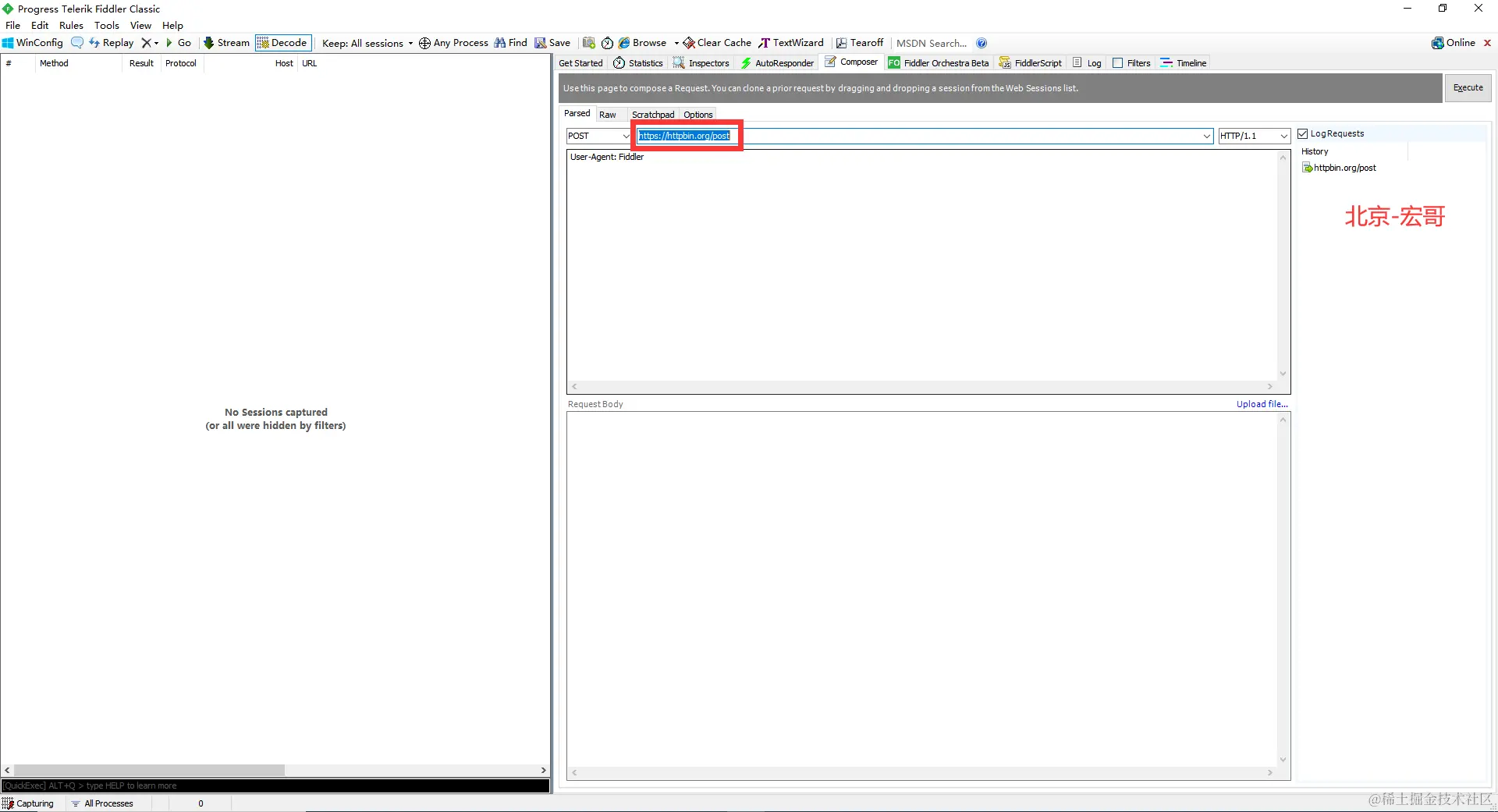Viewport: 1498px width, 812px height.
Task: Sort sessions by Method column
Action: (78, 63)
